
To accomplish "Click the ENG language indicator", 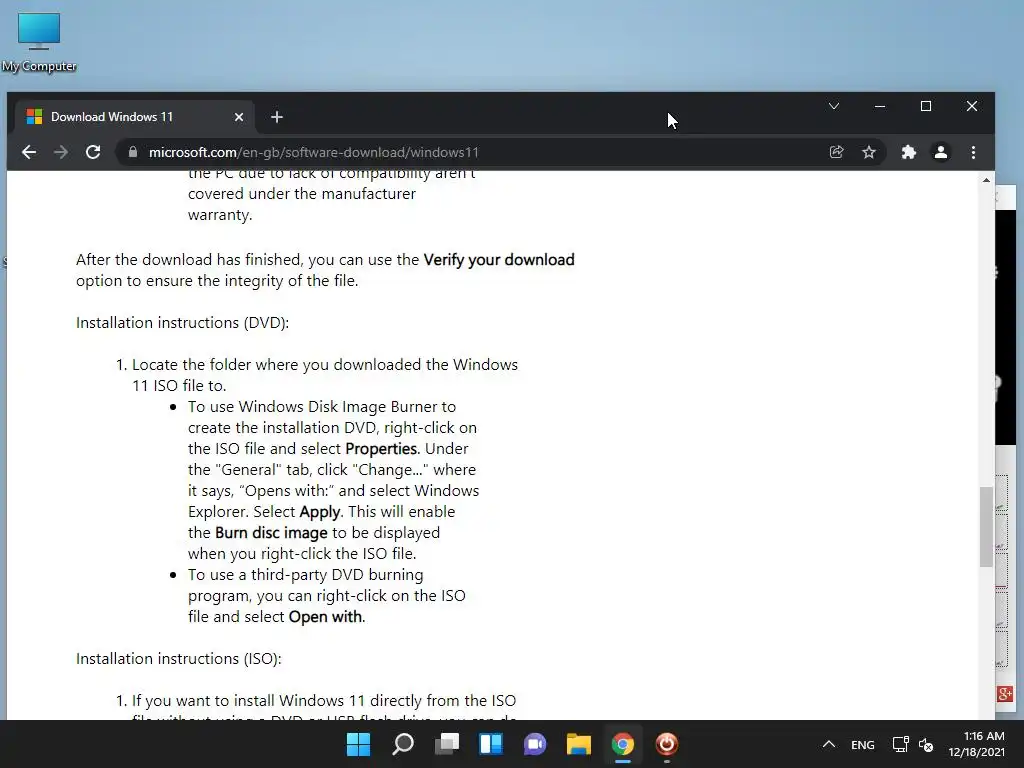I will [x=863, y=744].
